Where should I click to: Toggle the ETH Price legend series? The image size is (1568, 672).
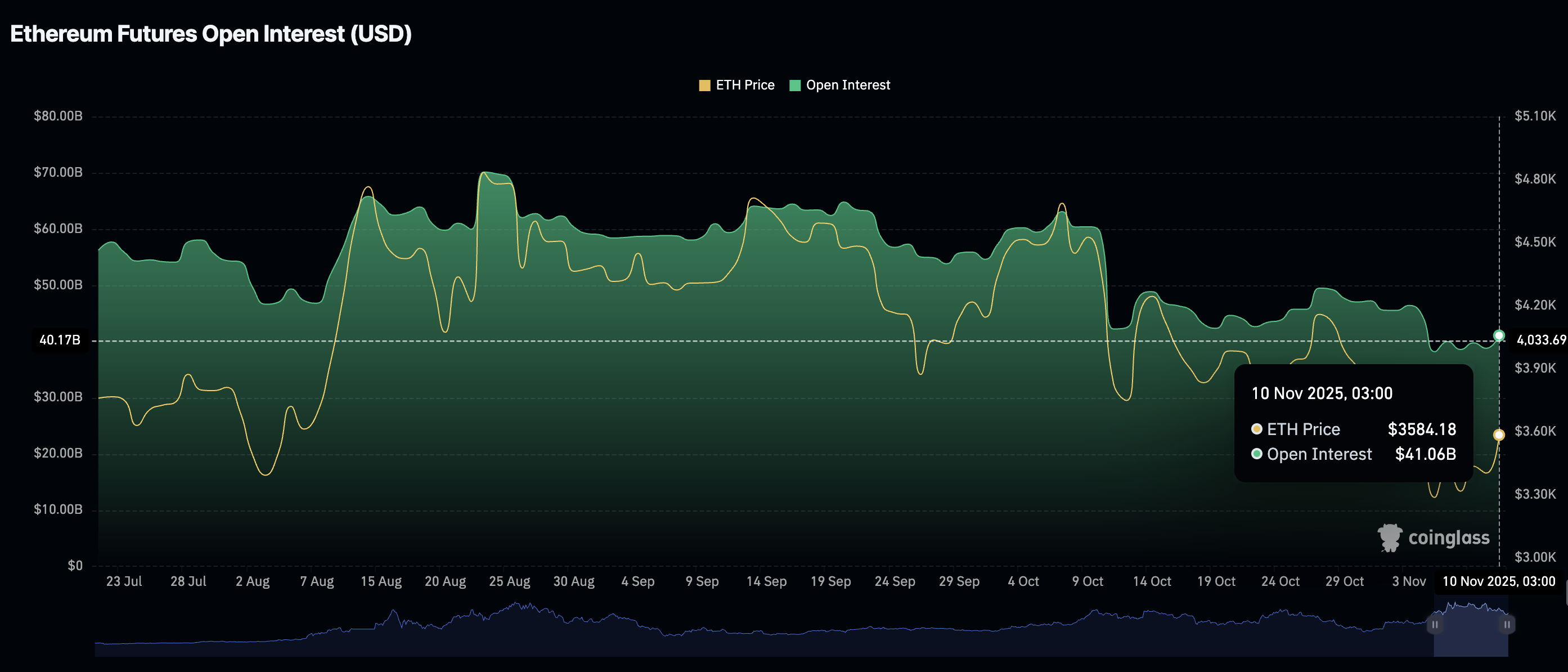click(744, 85)
